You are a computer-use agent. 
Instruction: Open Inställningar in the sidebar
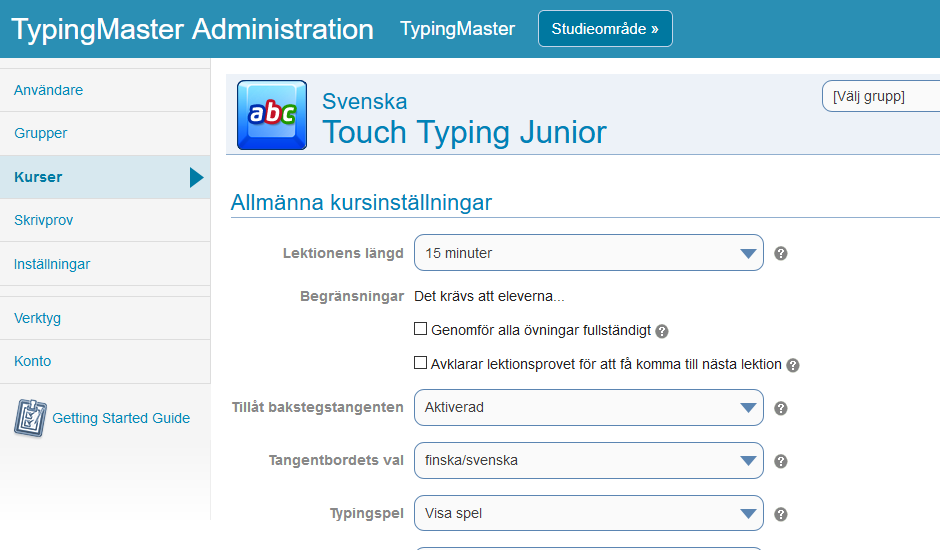105,264
